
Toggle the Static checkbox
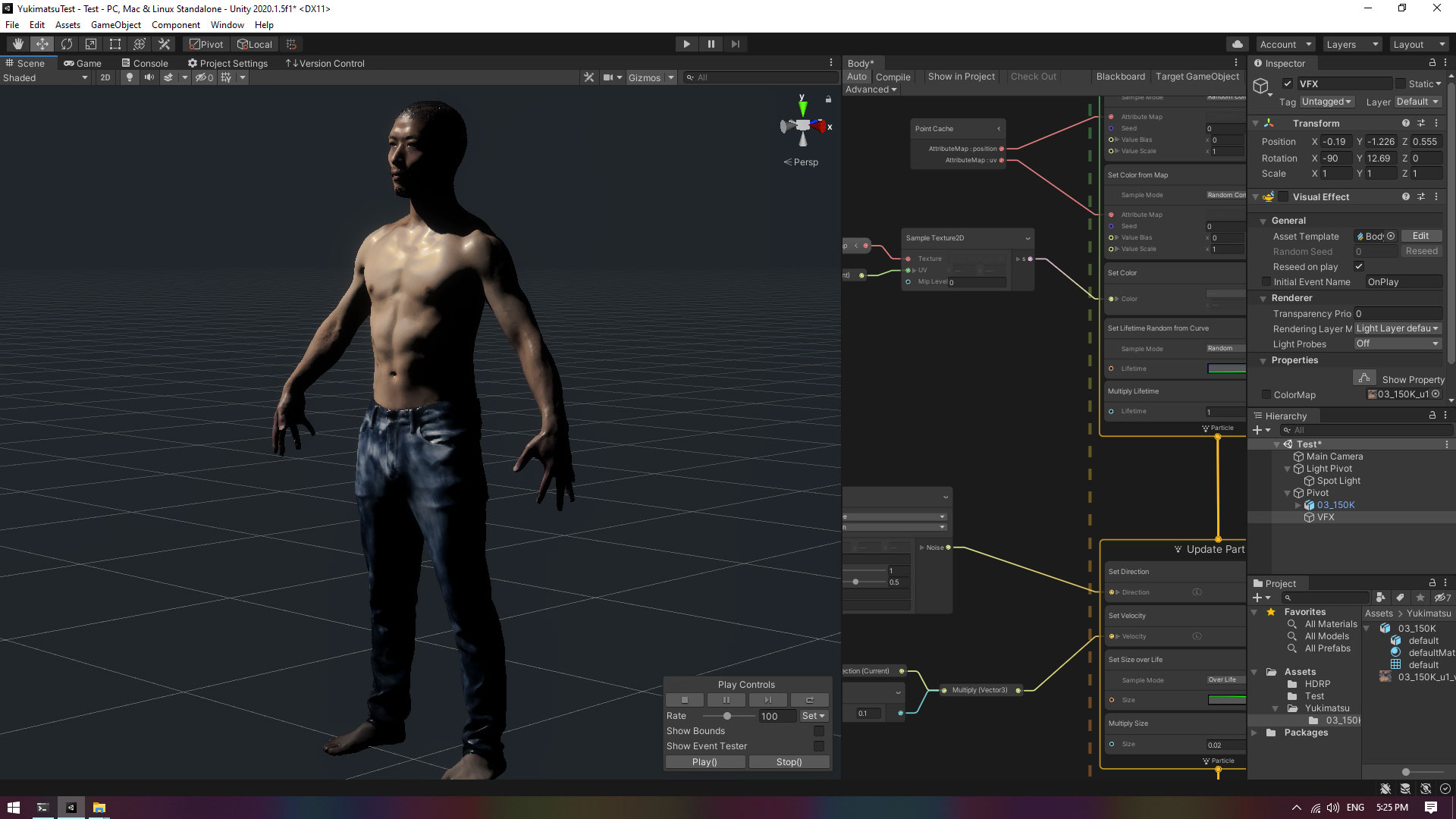click(x=1401, y=83)
